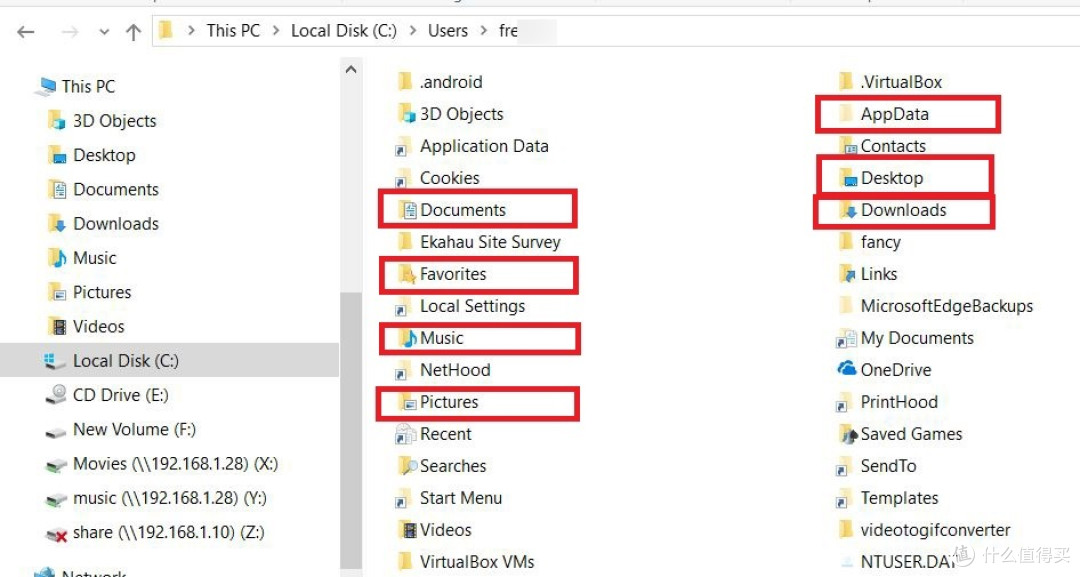This screenshot has width=1080, height=577.
Task: Select the MicrosoftEdgeBackups folder
Action: (x=935, y=306)
